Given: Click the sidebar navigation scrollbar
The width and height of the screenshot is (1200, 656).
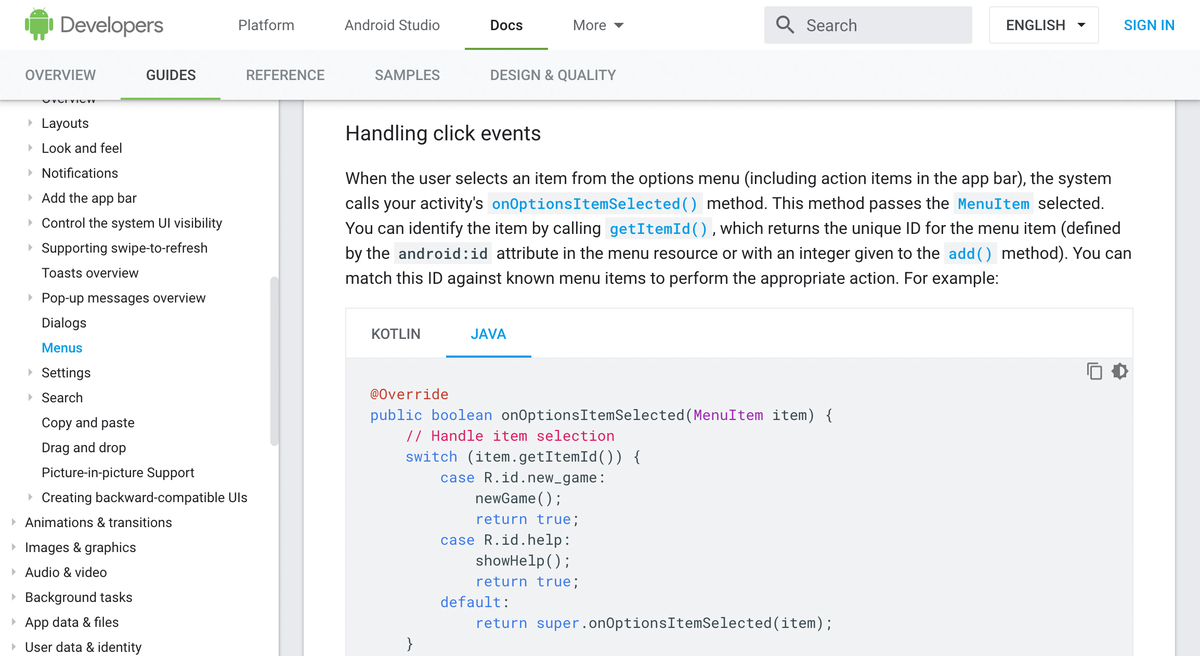Looking at the screenshot, I should point(274,360).
